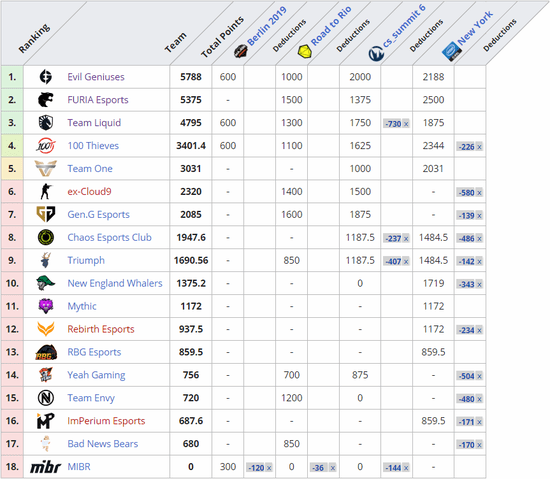The width and height of the screenshot is (550, 479).
Task: Click the Team Liquid logo
Action: tap(46, 123)
